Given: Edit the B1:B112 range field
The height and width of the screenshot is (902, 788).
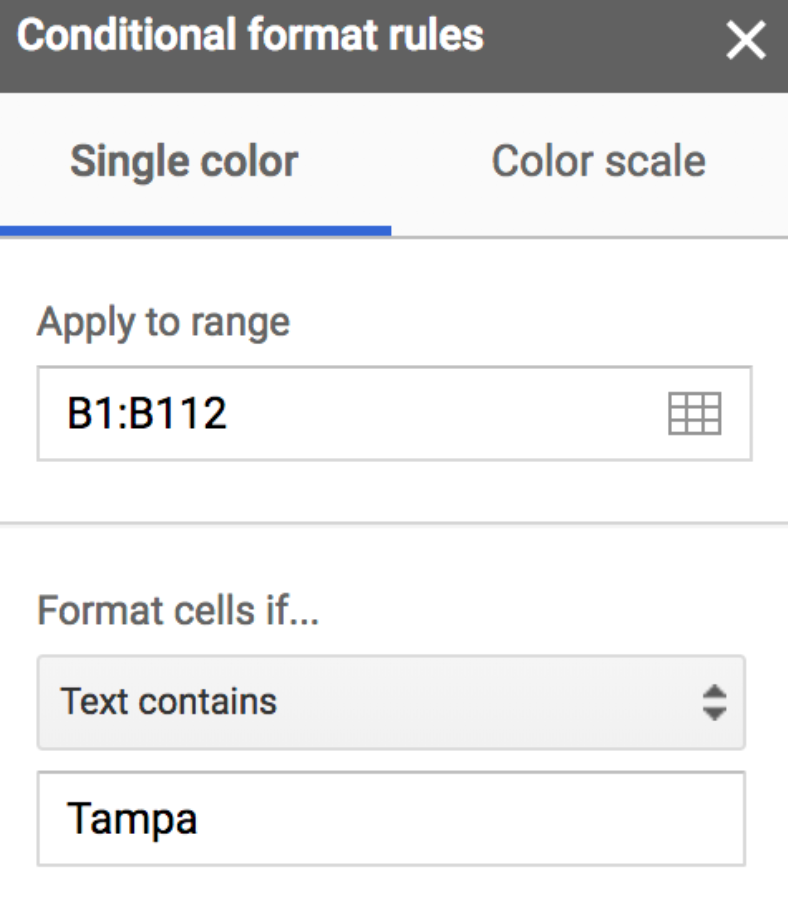Looking at the screenshot, I should coord(300,410).
